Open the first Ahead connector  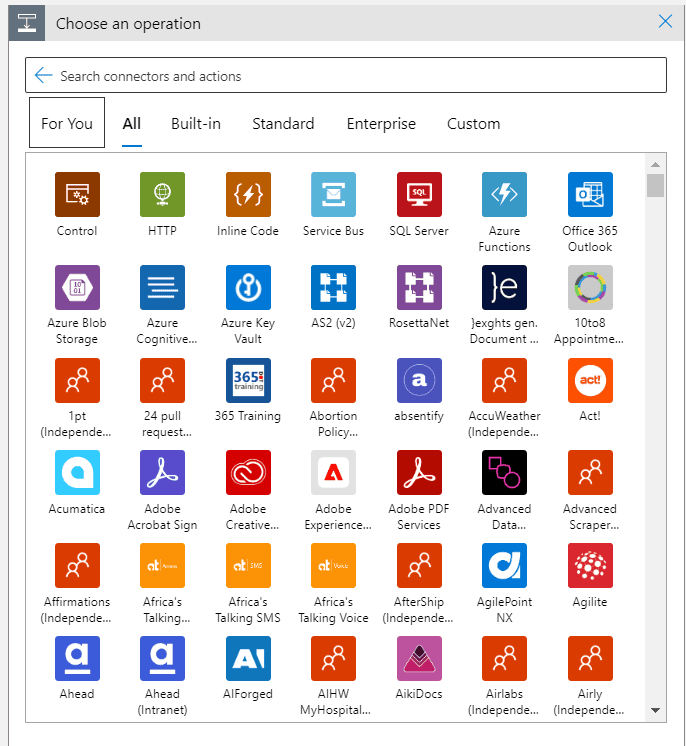[77, 658]
